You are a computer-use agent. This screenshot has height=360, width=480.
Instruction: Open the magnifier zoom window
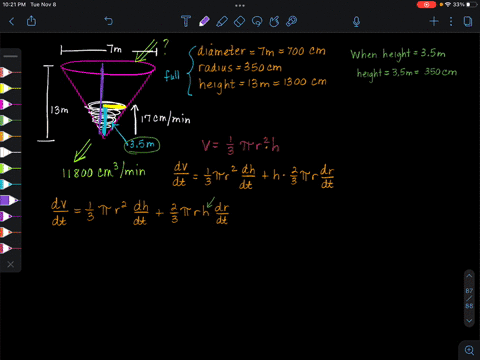tap(469, 350)
